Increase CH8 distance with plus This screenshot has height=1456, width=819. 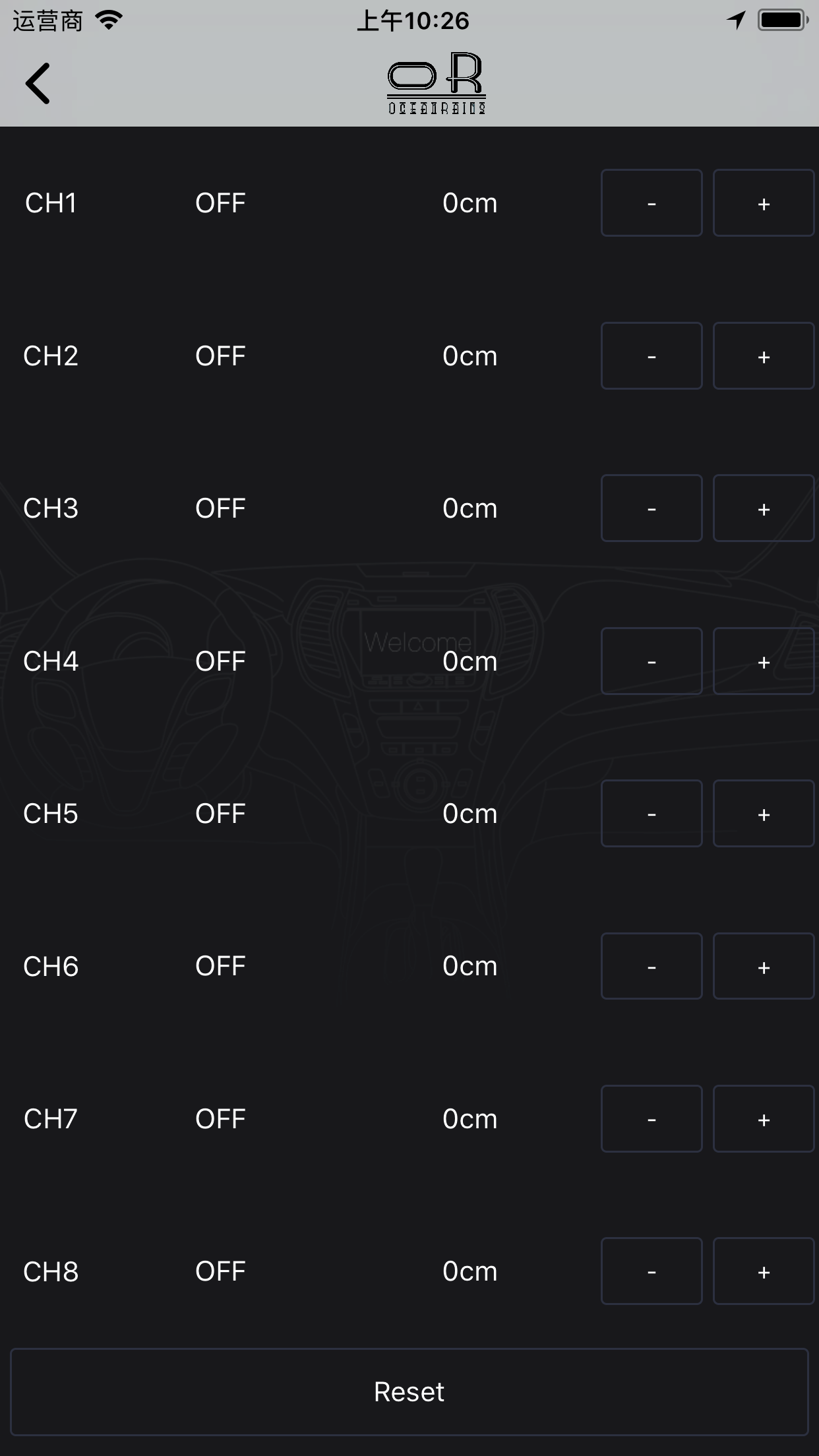763,1271
